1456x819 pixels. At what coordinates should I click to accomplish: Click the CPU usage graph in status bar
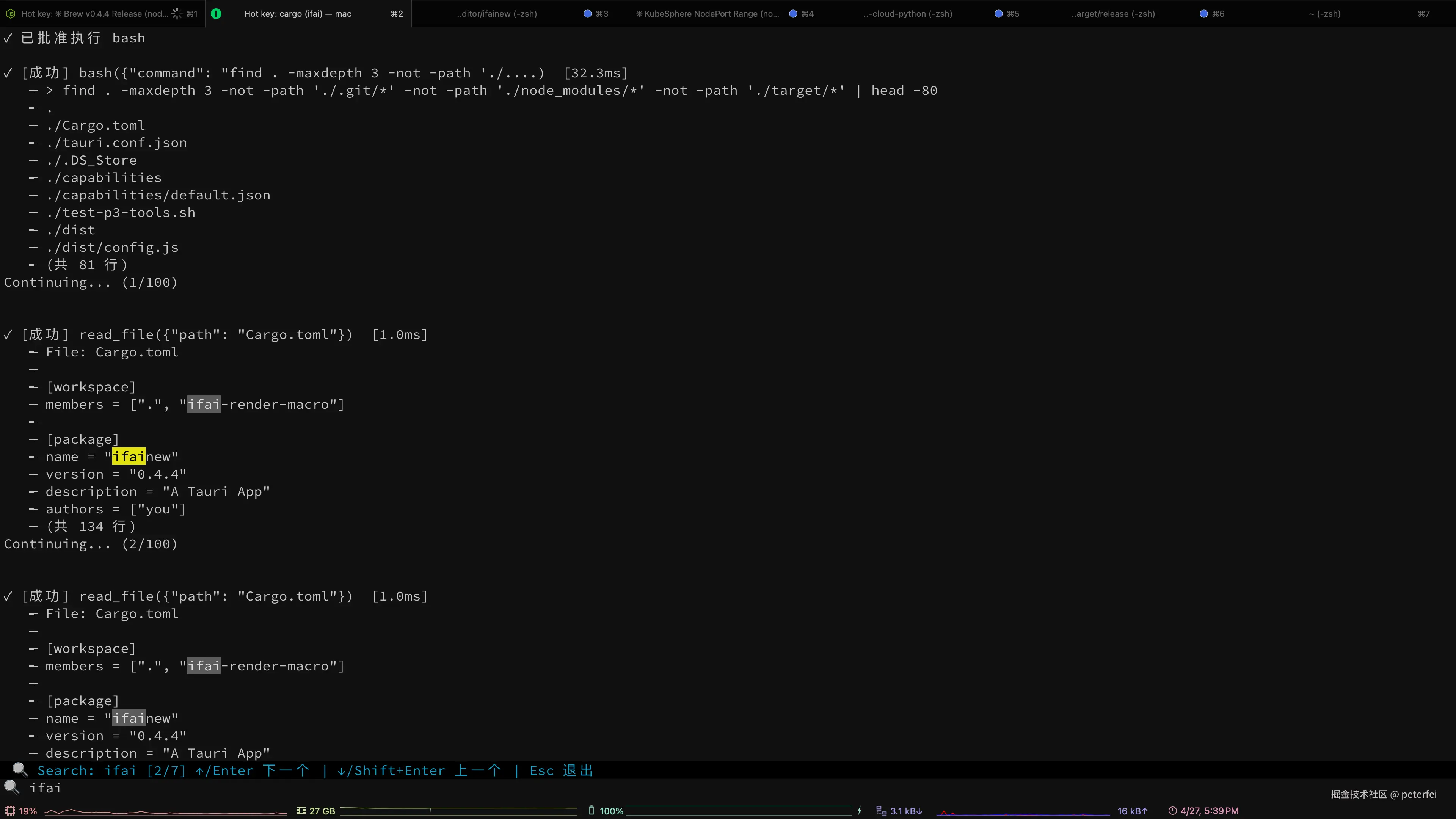[165, 812]
